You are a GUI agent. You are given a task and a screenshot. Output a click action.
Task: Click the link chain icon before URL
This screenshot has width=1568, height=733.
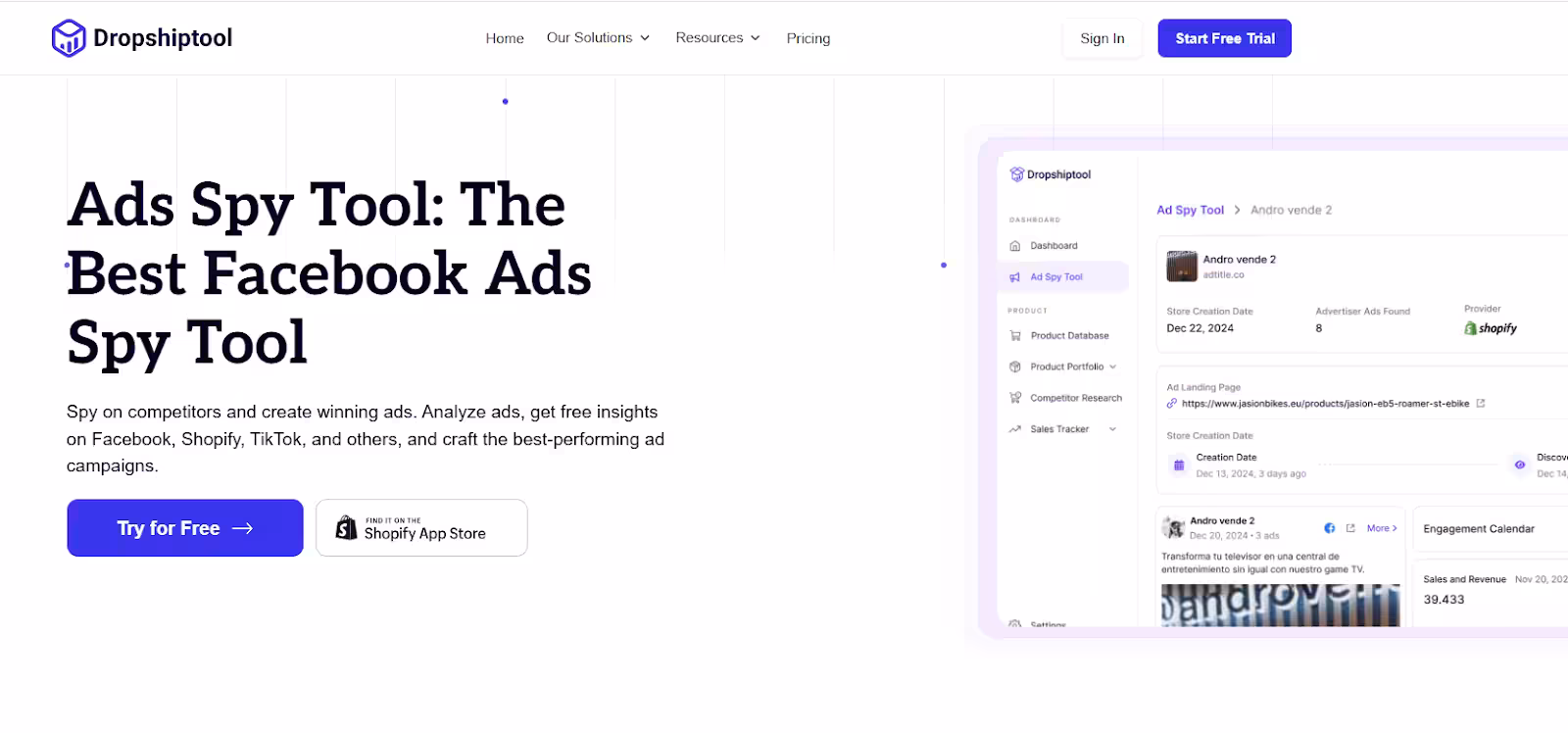(1172, 404)
